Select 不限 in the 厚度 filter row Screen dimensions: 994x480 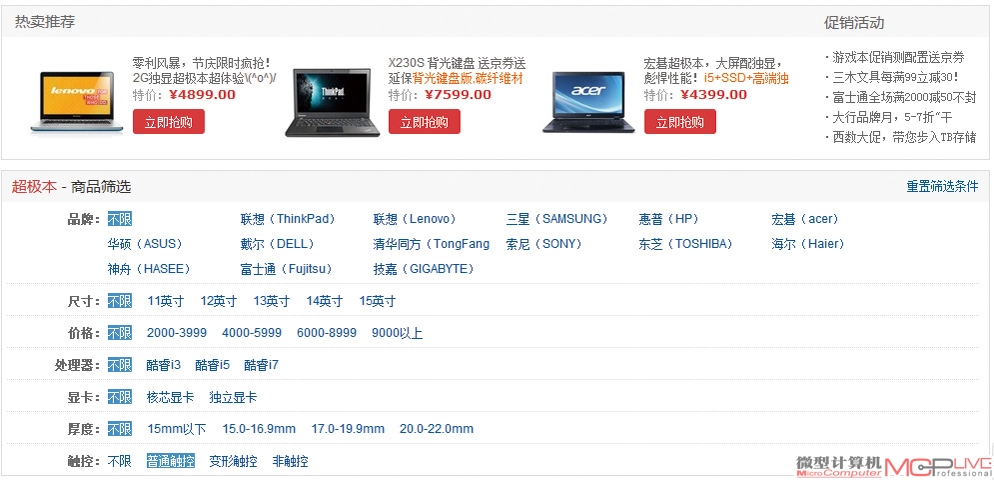point(120,429)
